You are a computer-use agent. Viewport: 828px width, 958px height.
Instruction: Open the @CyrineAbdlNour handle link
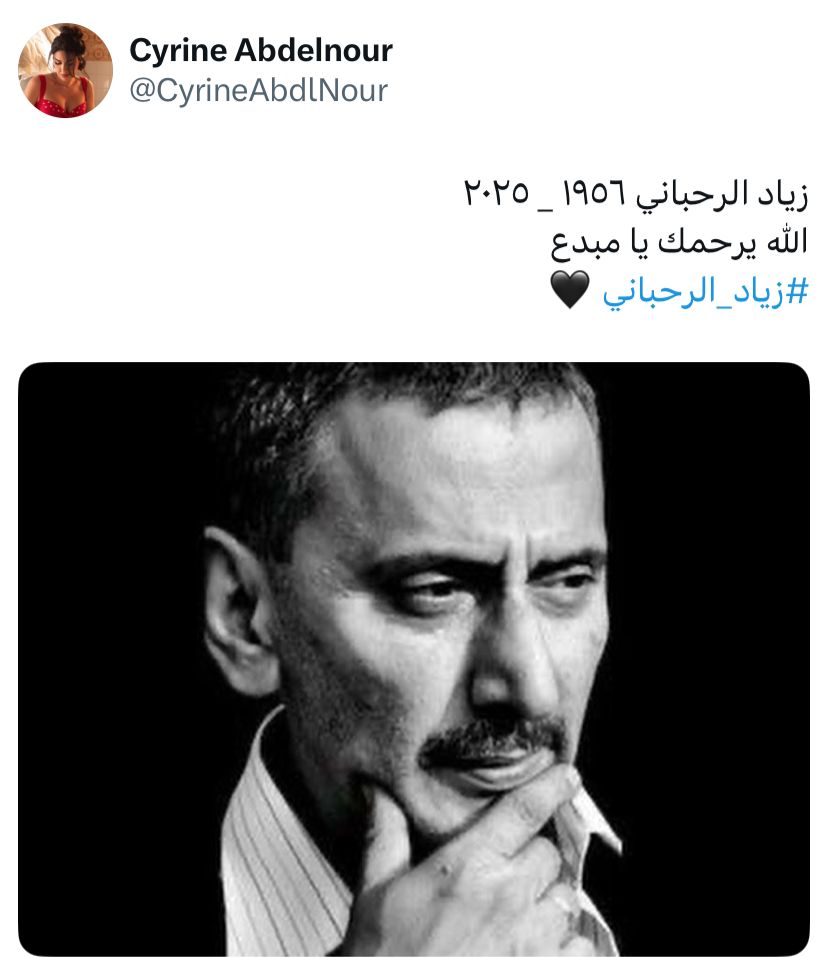pyautogui.click(x=258, y=91)
